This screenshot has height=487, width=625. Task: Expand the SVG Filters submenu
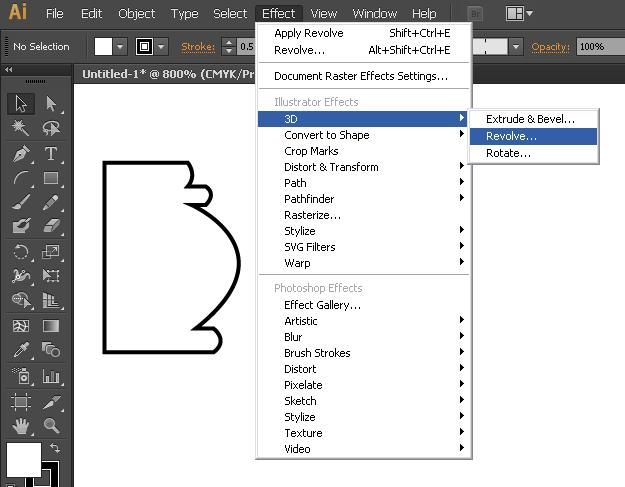click(364, 247)
